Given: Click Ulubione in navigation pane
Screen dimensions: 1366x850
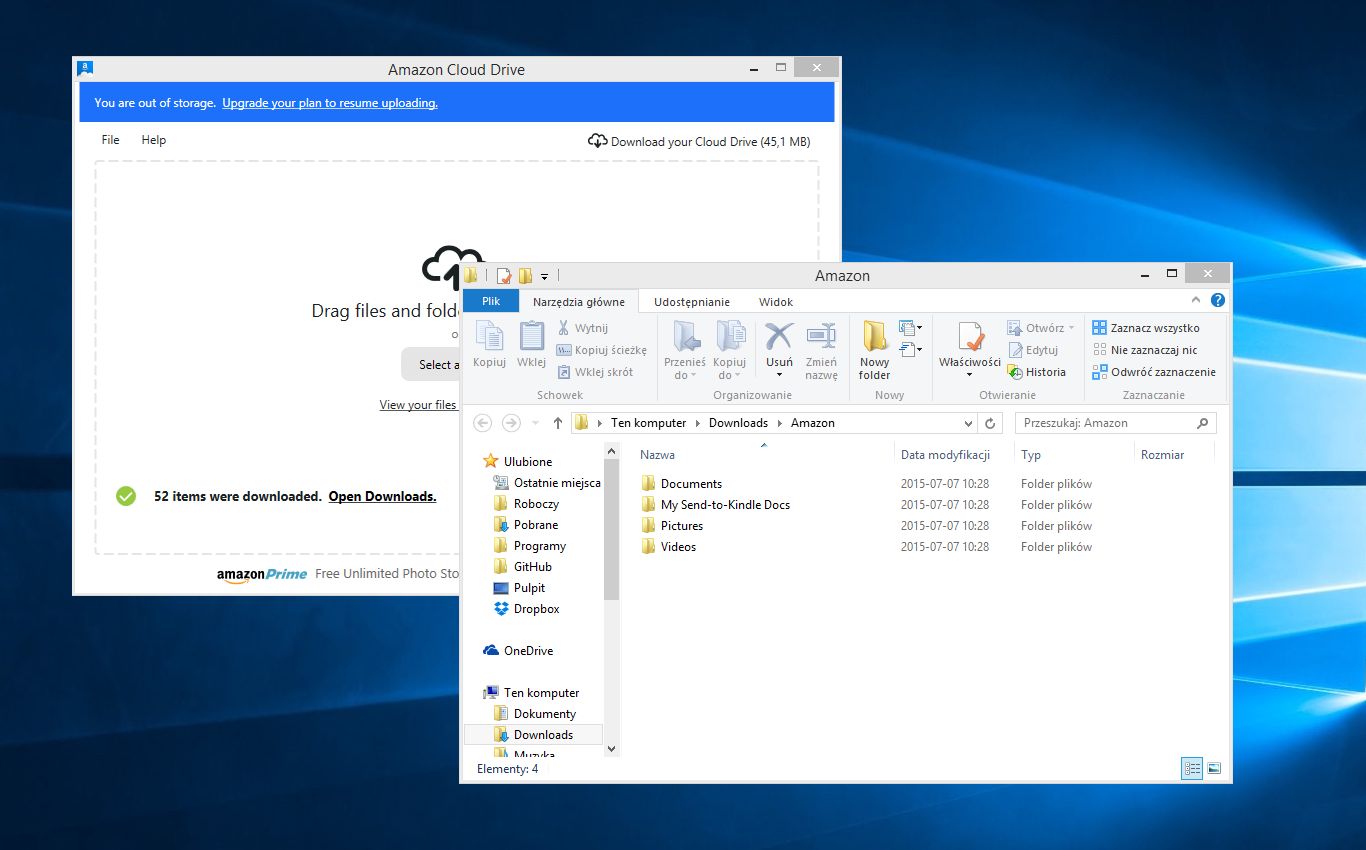Looking at the screenshot, I should pos(528,462).
